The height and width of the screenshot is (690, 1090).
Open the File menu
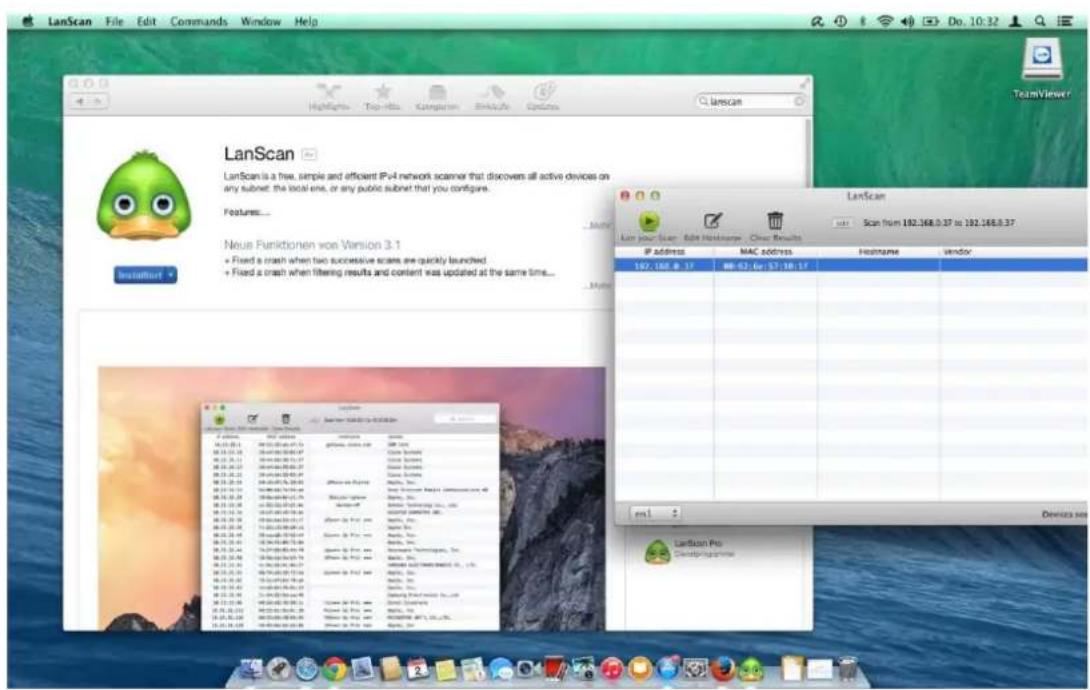pos(114,22)
